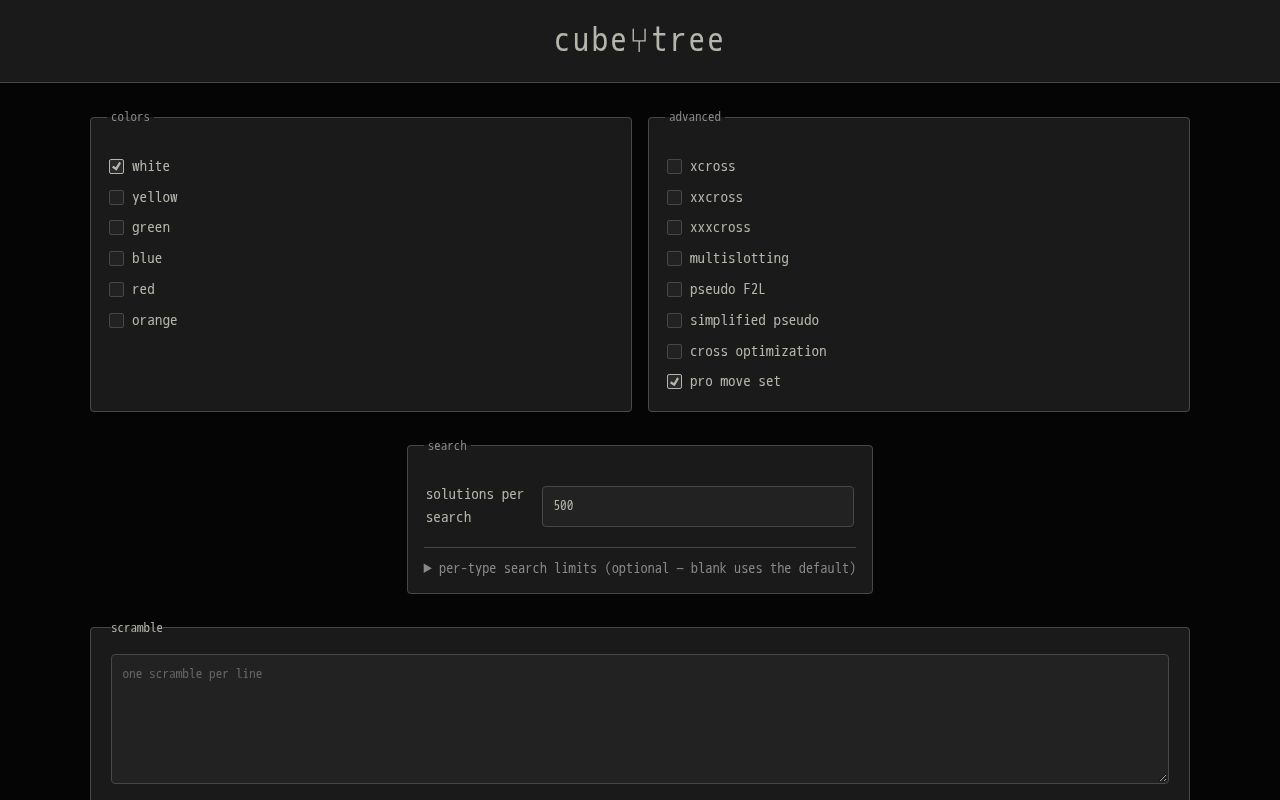1280x800 pixels.
Task: Enable pseudo F2L checkbox
Action: [675, 289]
